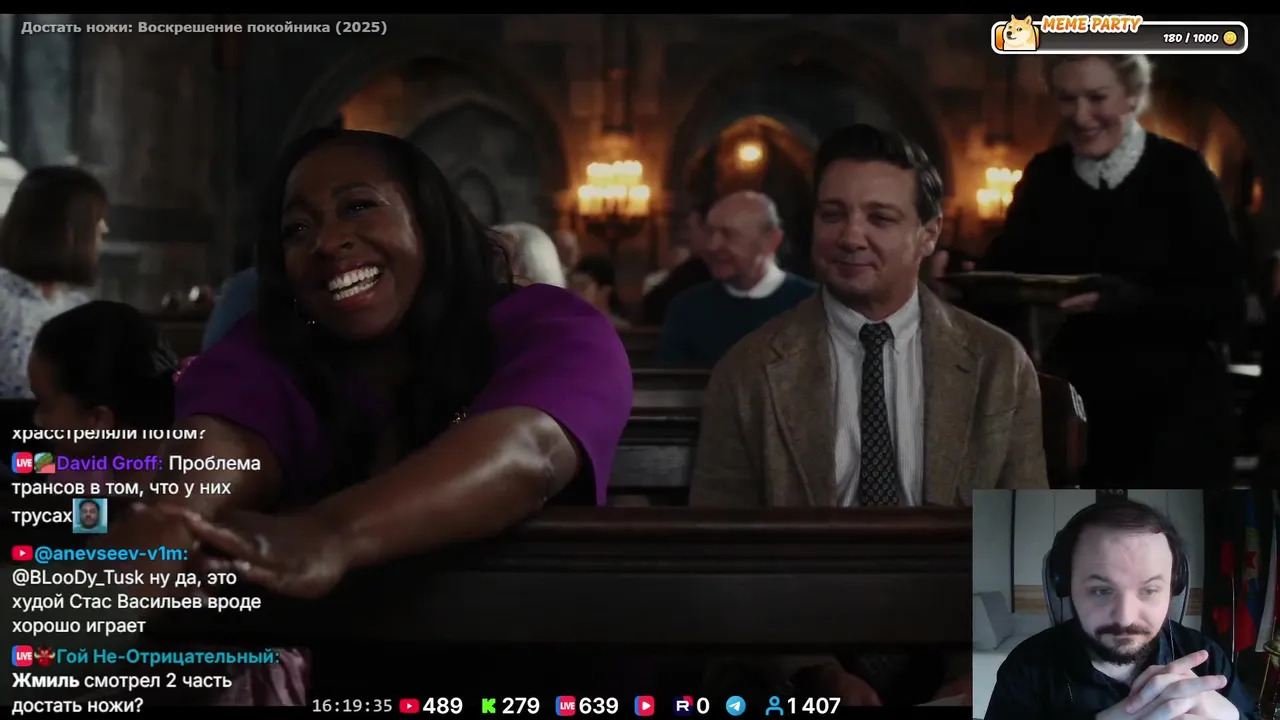
Task: Click the watermelon badge beside David Groff
Action: pyautogui.click(x=44, y=463)
